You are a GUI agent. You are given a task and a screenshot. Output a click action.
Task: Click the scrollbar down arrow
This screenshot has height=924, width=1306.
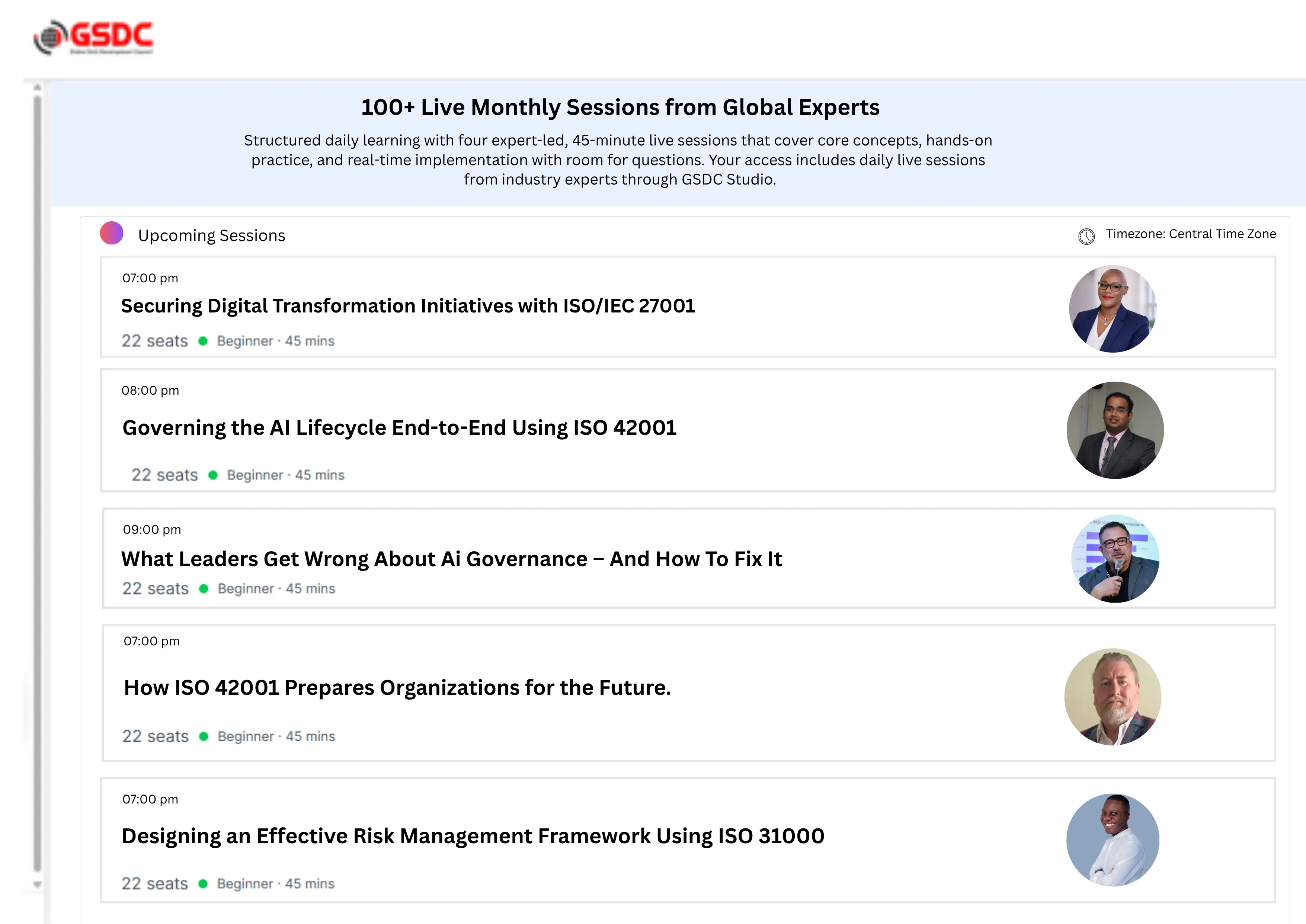37,884
